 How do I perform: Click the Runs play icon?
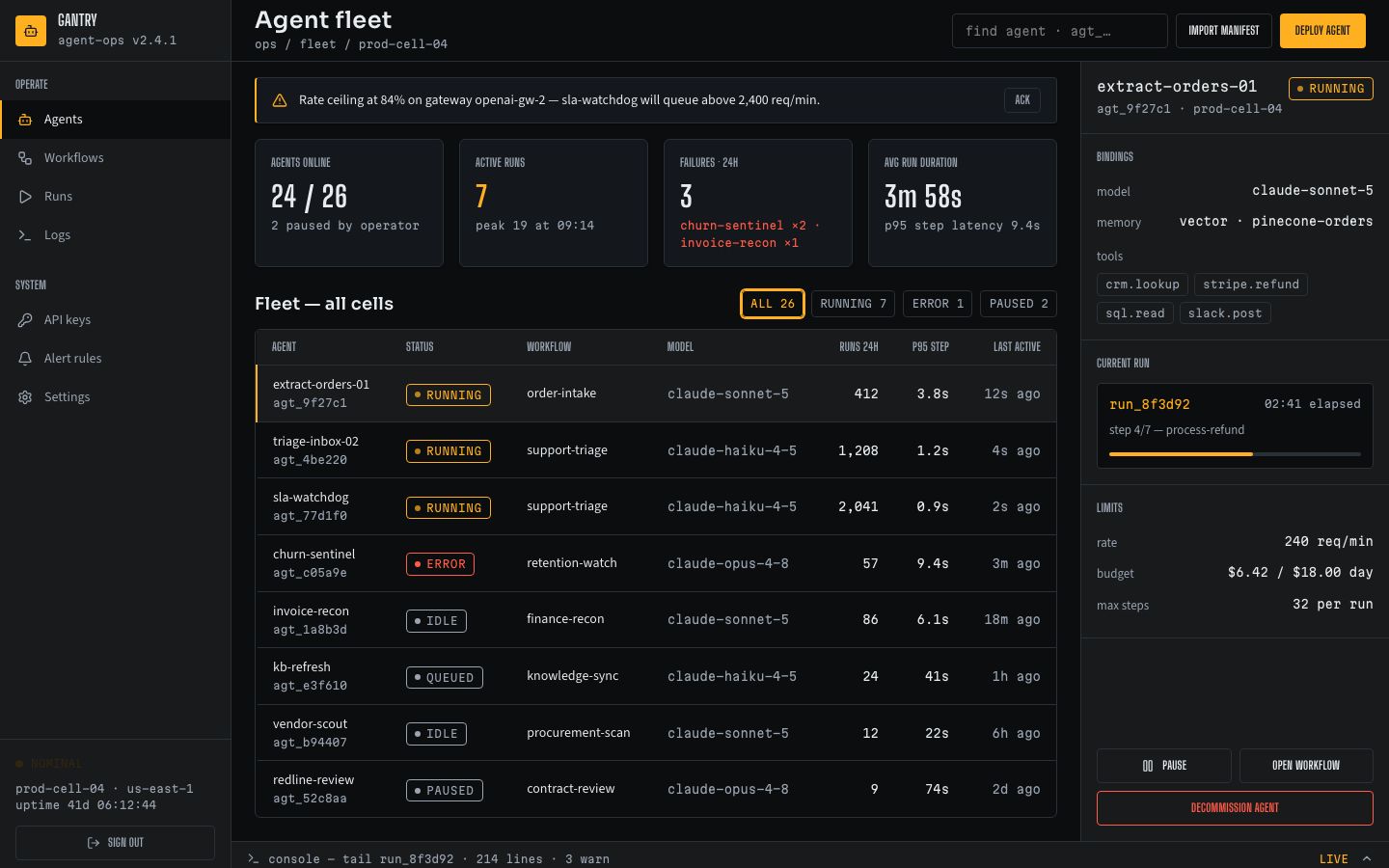pos(25,197)
